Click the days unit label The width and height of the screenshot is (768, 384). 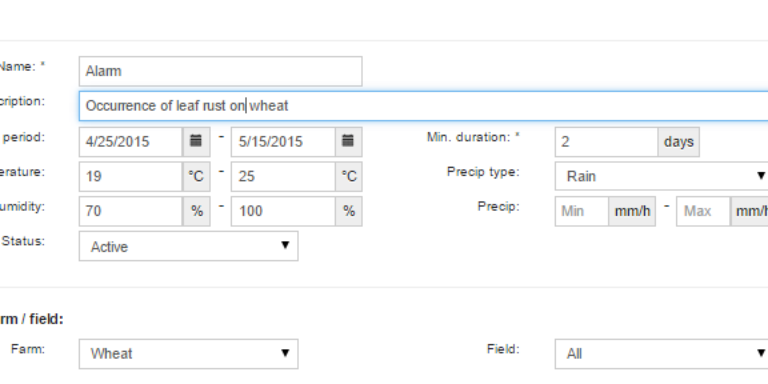679,142
